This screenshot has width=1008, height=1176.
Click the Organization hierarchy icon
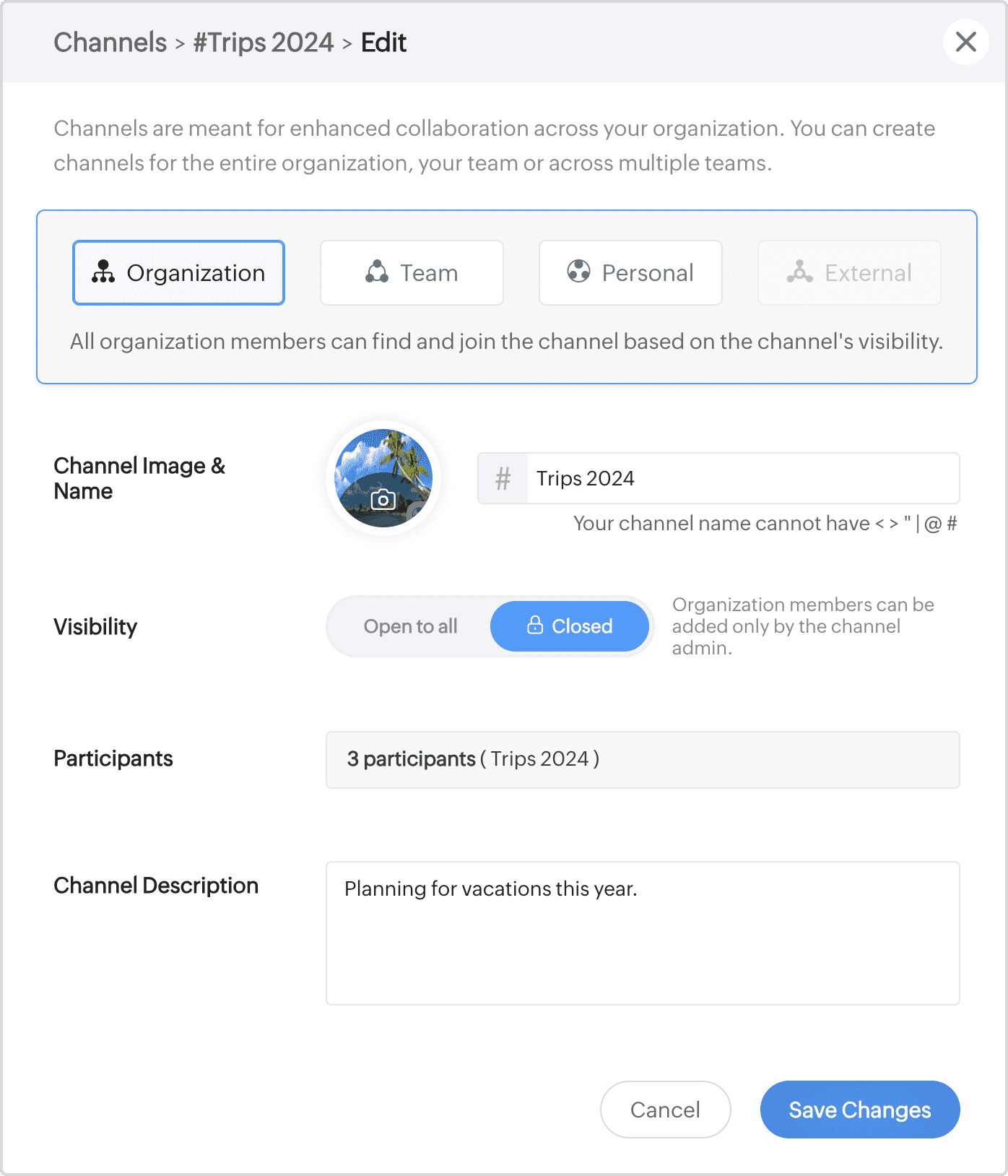click(103, 272)
